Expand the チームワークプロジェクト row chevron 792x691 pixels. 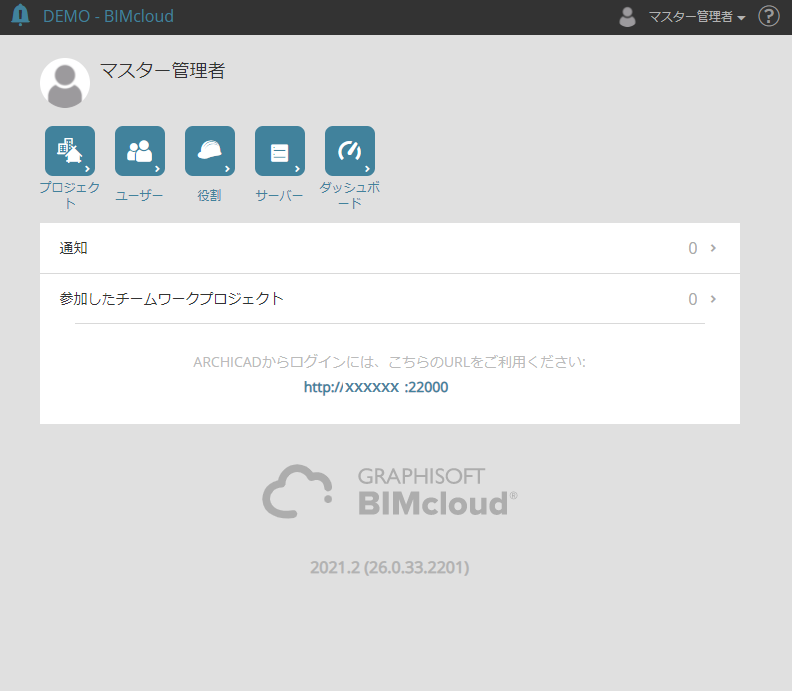[713, 299]
